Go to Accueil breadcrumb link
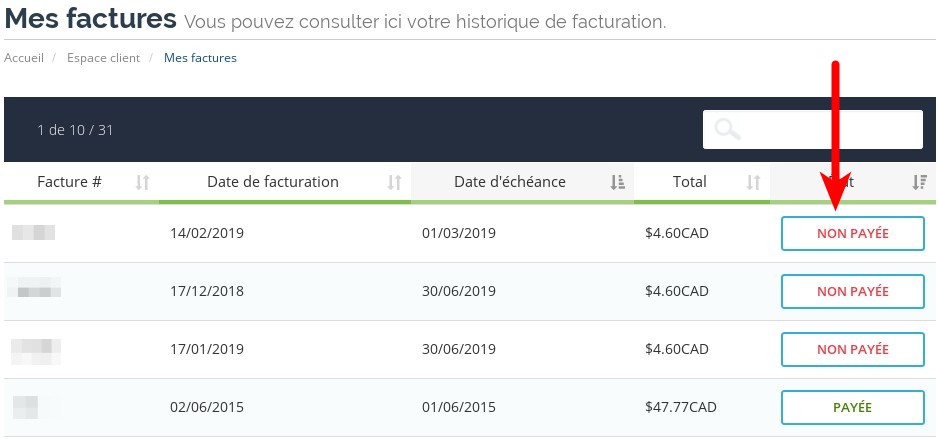This screenshot has width=938, height=439. pyautogui.click(x=24, y=58)
